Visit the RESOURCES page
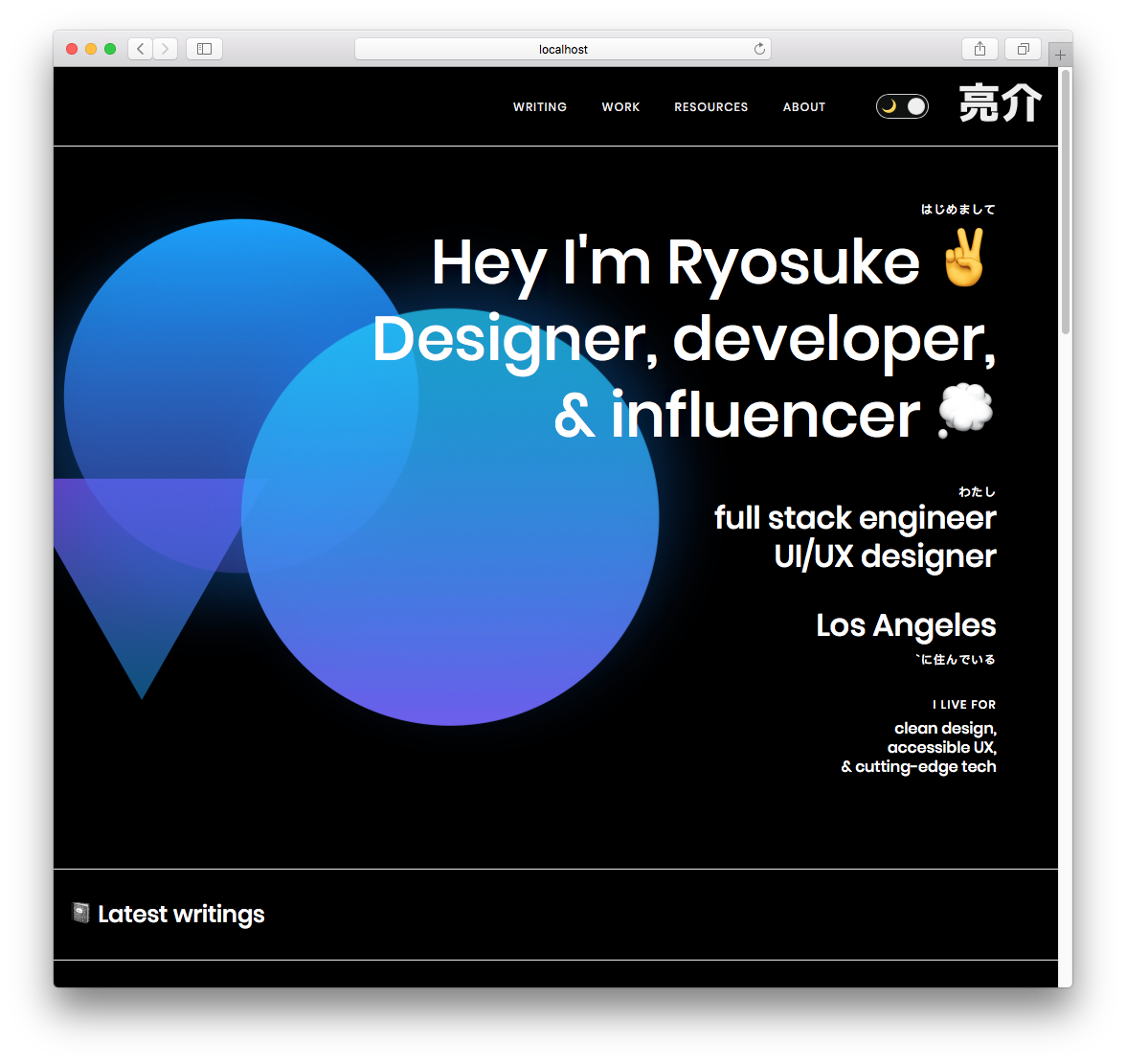Screen dimensions: 1126x1064 710,106
